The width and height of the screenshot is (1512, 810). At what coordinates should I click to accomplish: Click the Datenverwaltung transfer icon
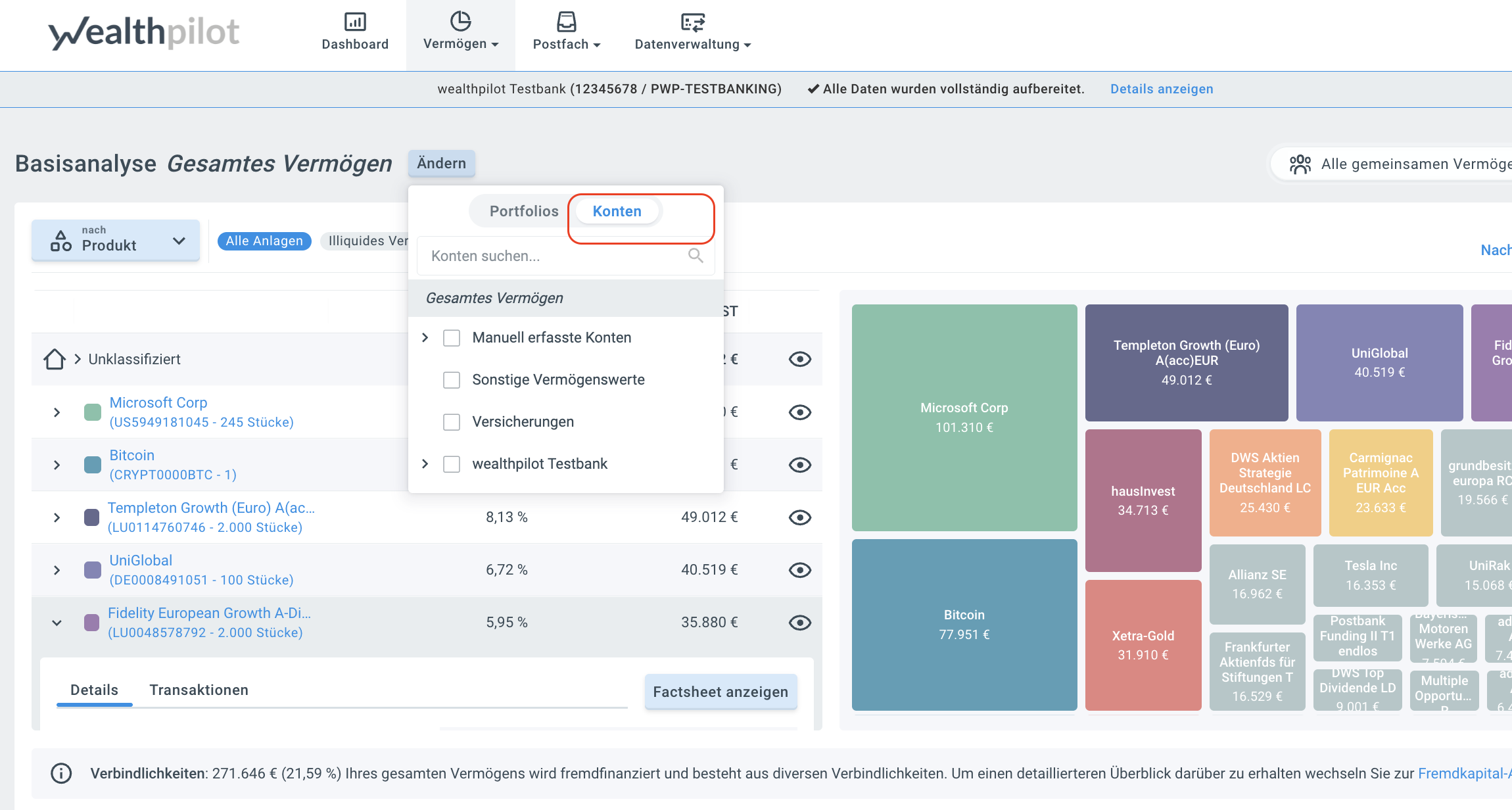pos(692,22)
